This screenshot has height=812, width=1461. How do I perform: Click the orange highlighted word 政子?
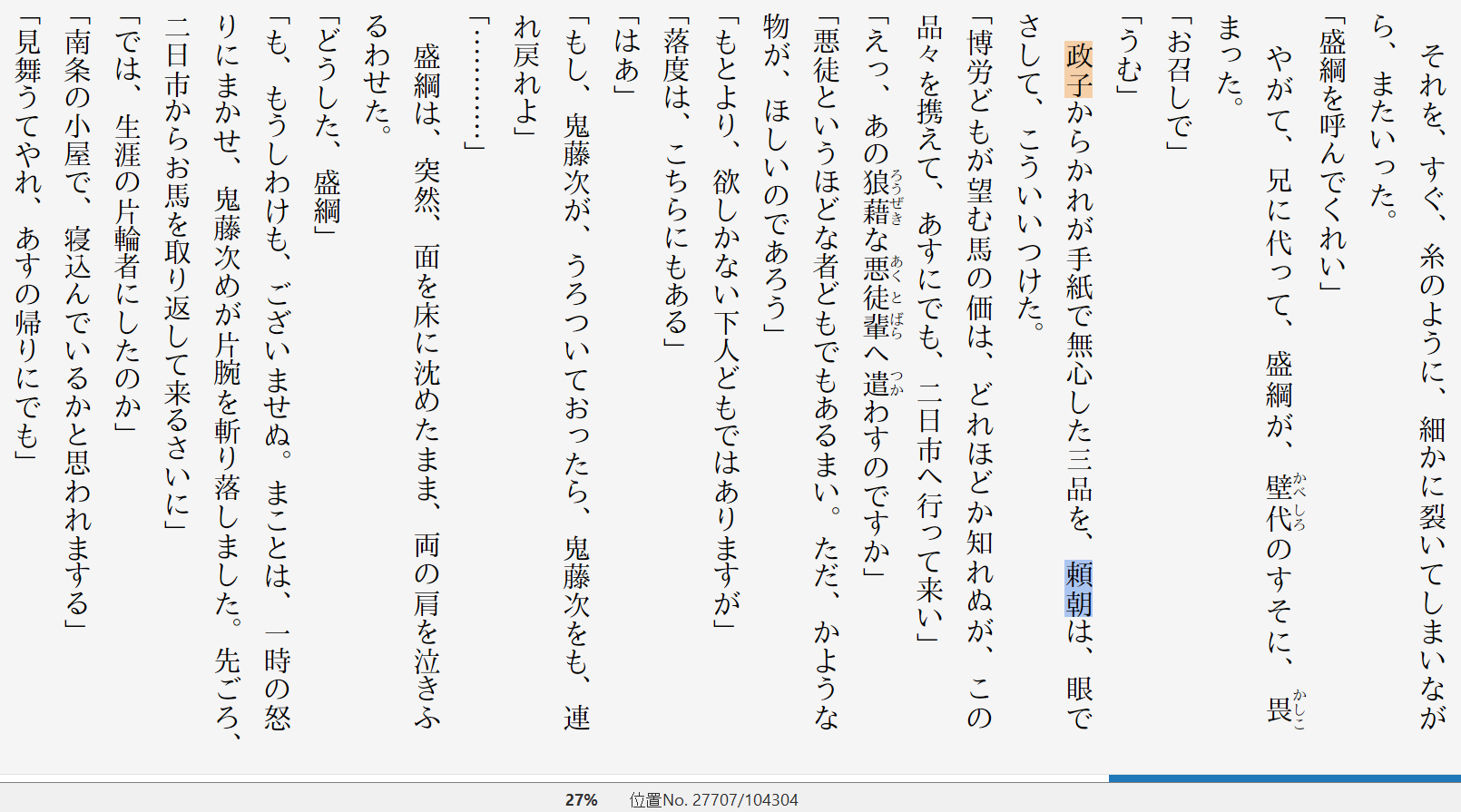[1079, 70]
